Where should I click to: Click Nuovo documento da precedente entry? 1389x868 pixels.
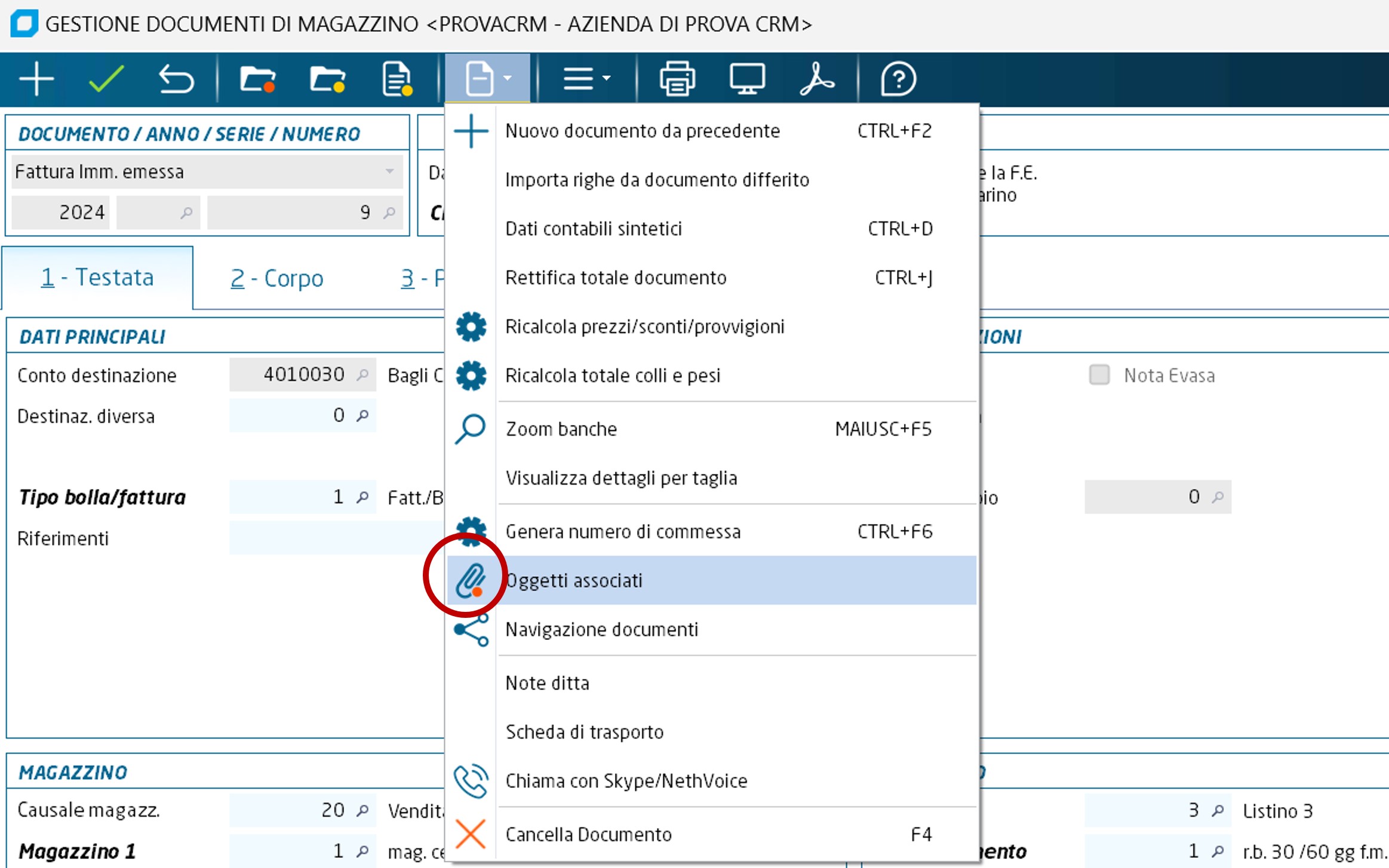tap(642, 131)
